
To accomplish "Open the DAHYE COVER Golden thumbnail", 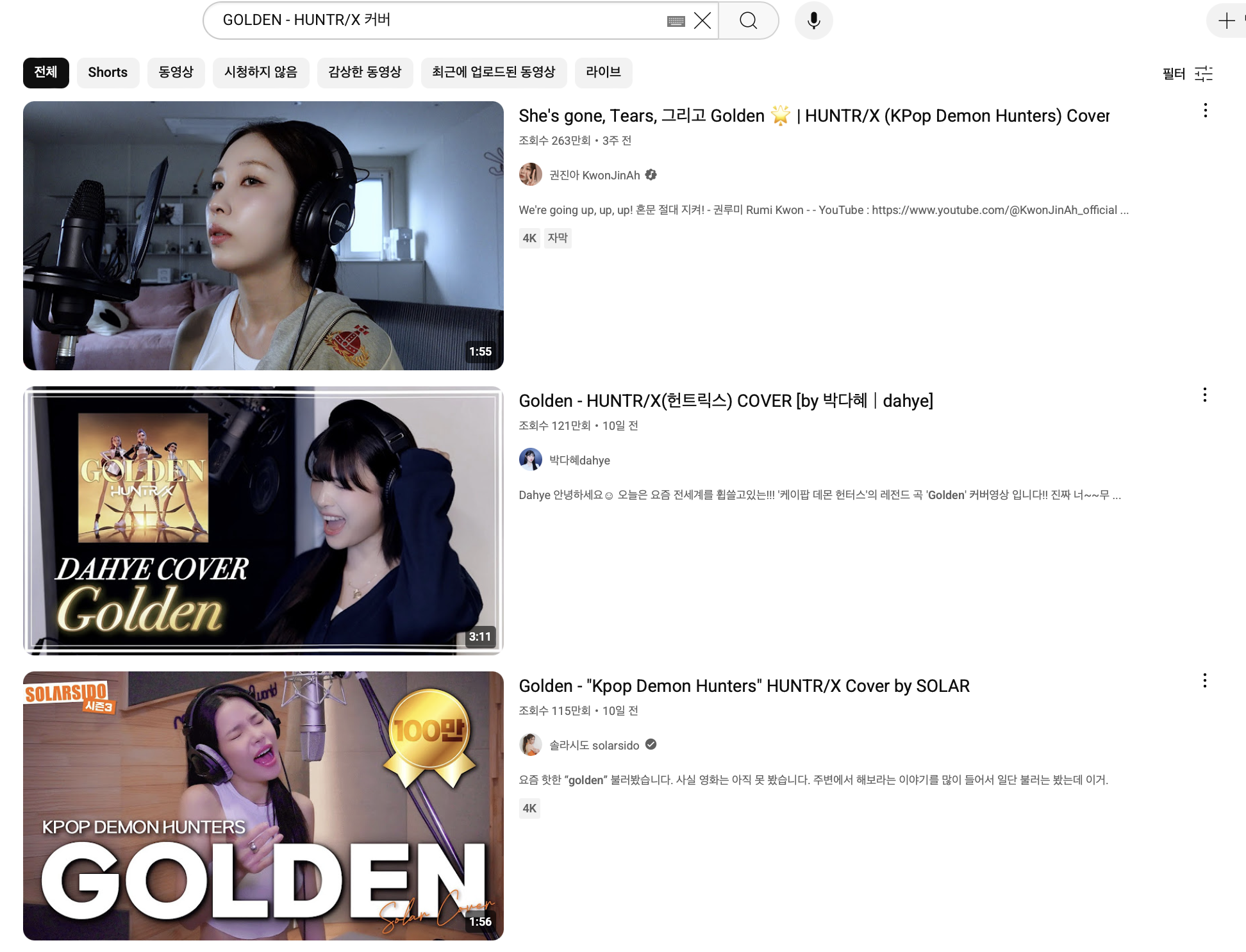I will click(263, 521).
